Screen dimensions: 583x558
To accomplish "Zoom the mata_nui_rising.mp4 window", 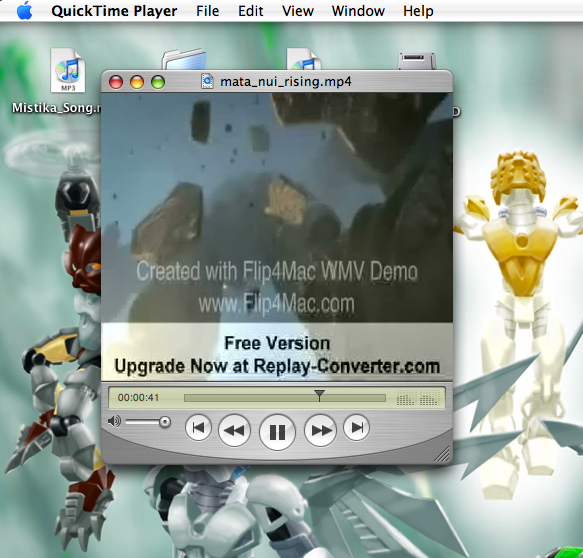I will tap(158, 82).
